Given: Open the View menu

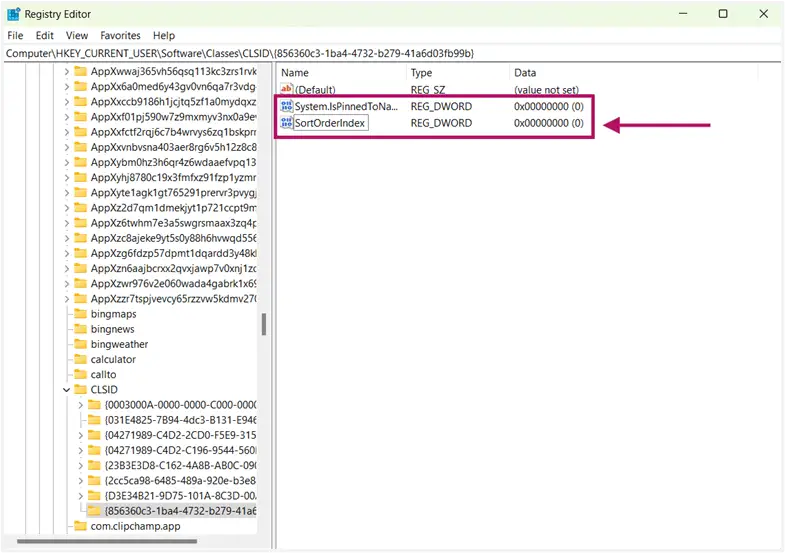Looking at the screenshot, I should 77,36.
